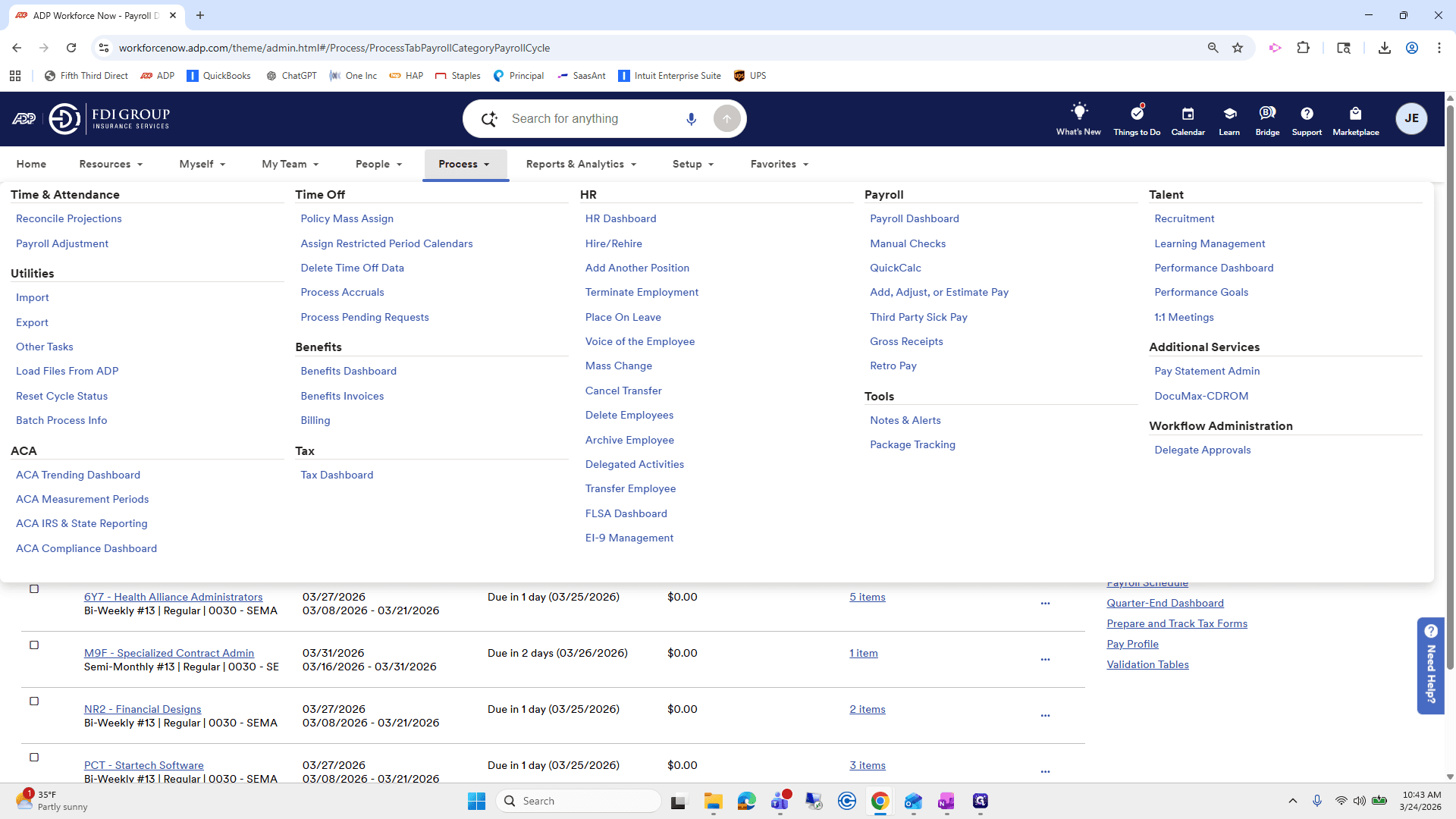This screenshot has width=1456, height=819.
Task: Expand the Setup menu dropdown
Action: (693, 164)
